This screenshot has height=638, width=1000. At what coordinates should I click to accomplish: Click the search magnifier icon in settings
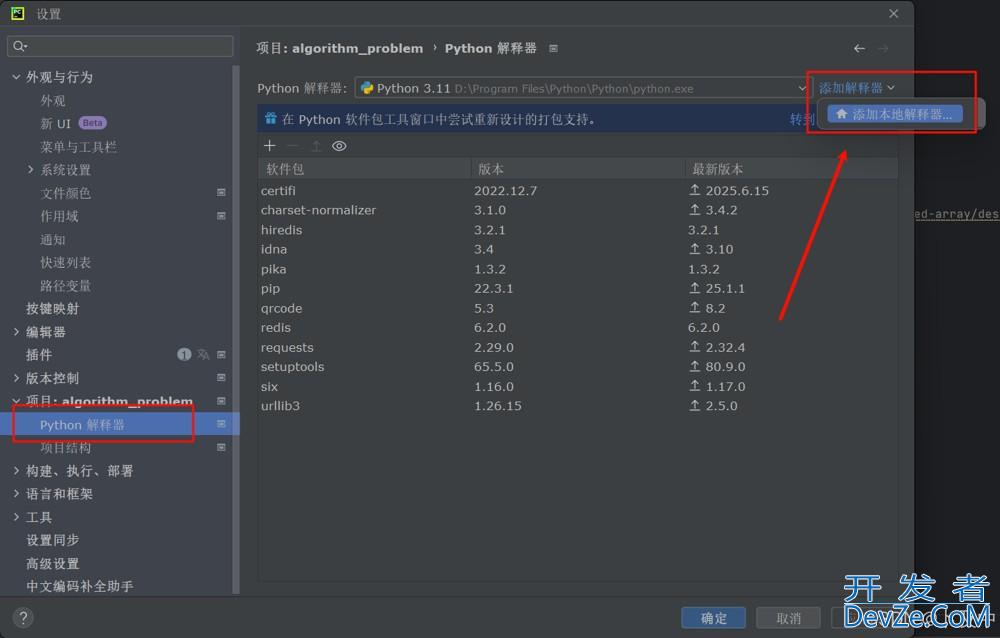pyautogui.click(x=20, y=46)
